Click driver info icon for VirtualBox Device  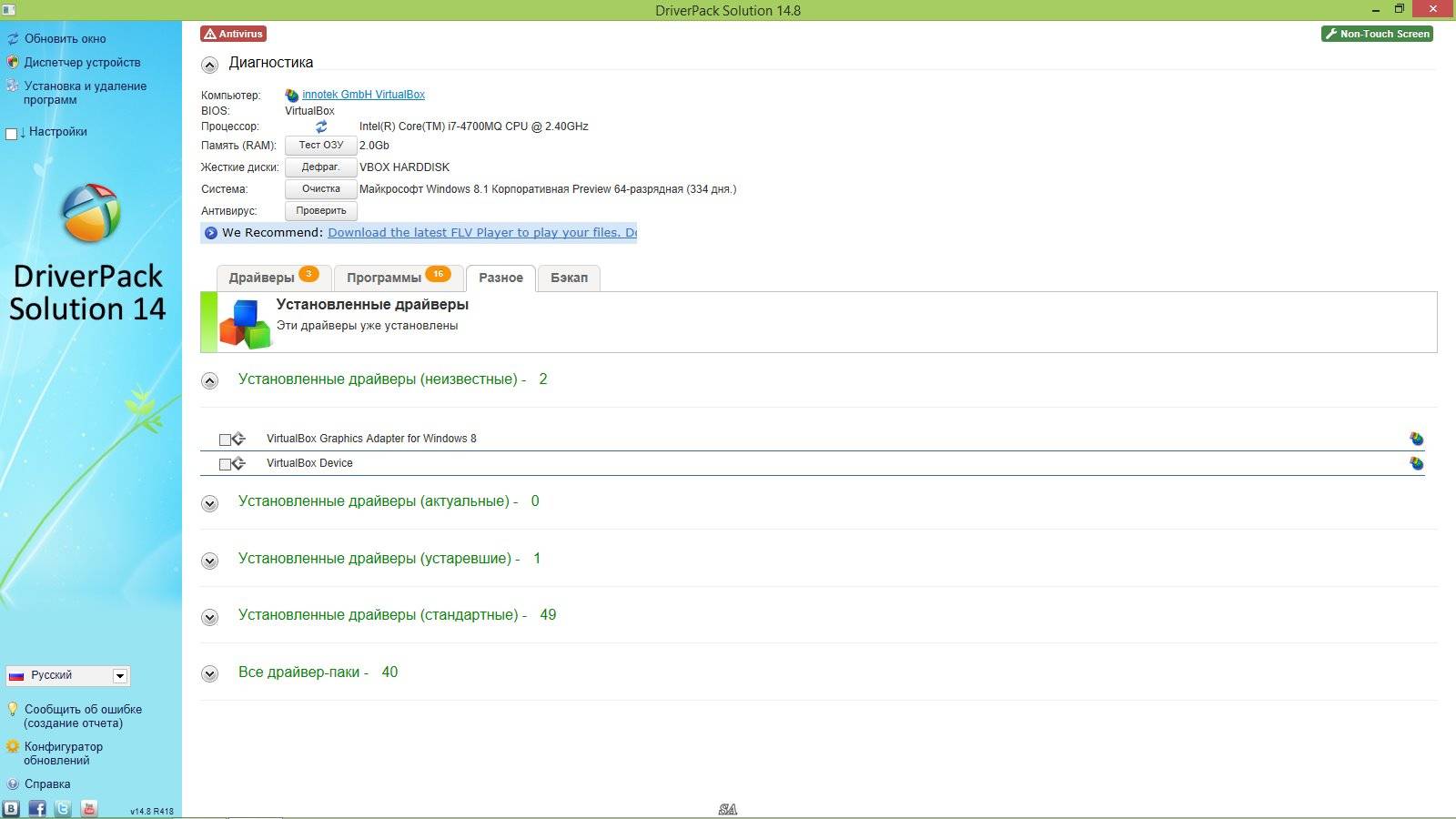[1417, 463]
